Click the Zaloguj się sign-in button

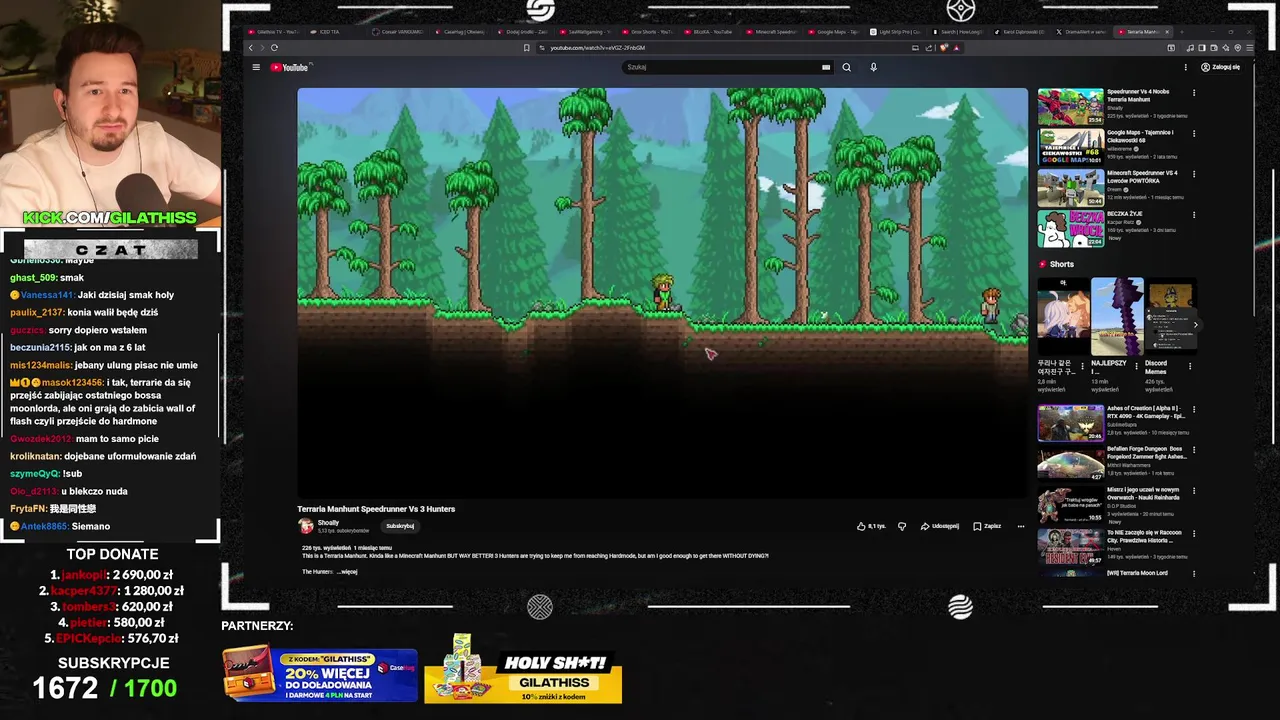tap(1220, 67)
